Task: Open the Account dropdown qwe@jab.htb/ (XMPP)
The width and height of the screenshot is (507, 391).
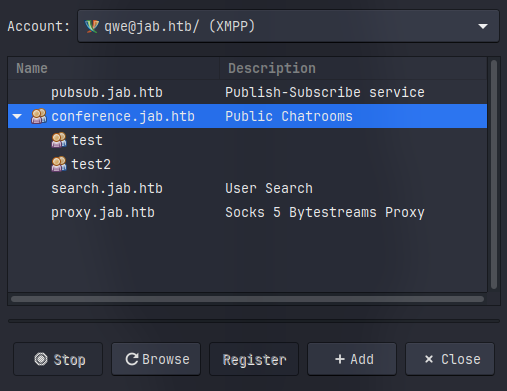Action: coord(288,26)
